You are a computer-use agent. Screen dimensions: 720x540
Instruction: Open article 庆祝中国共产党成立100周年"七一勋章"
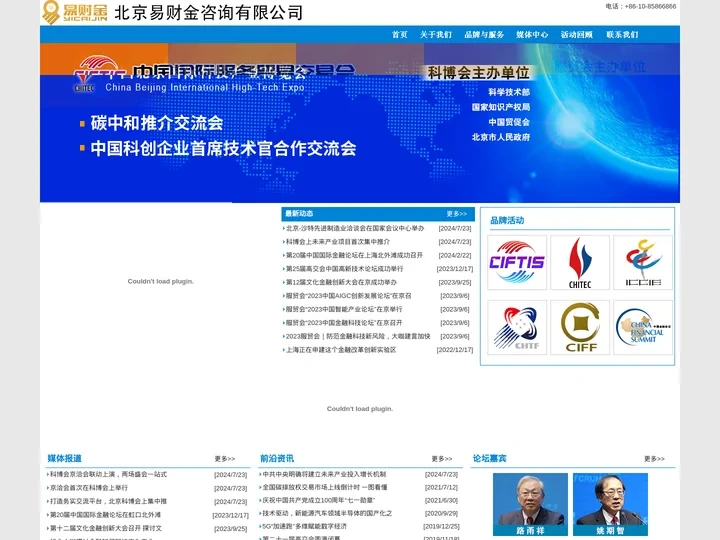coord(318,500)
